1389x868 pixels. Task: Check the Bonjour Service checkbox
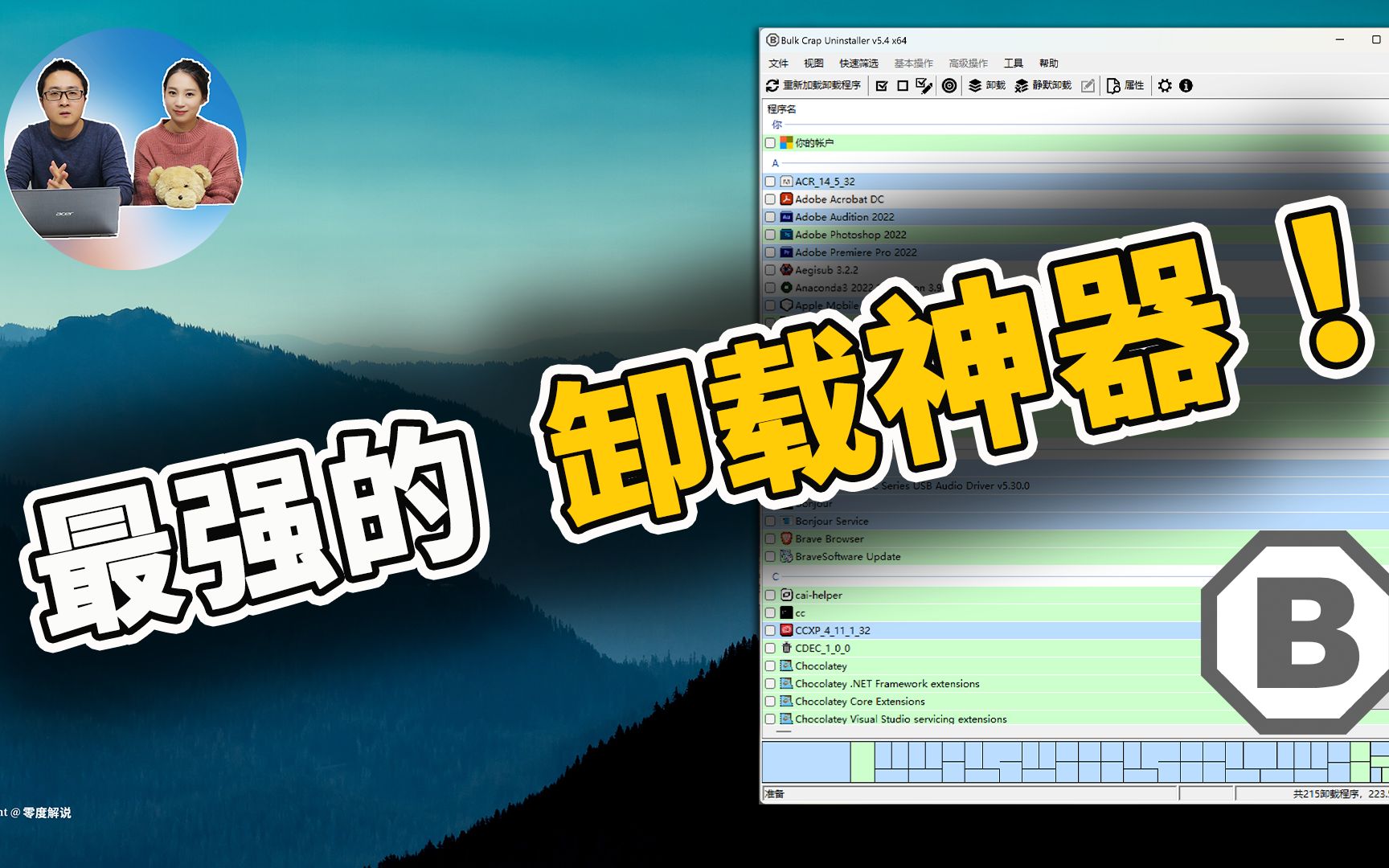(770, 521)
